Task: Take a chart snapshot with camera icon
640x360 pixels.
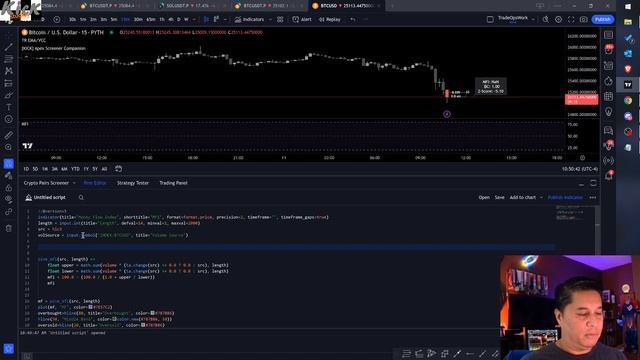Action: [584, 19]
